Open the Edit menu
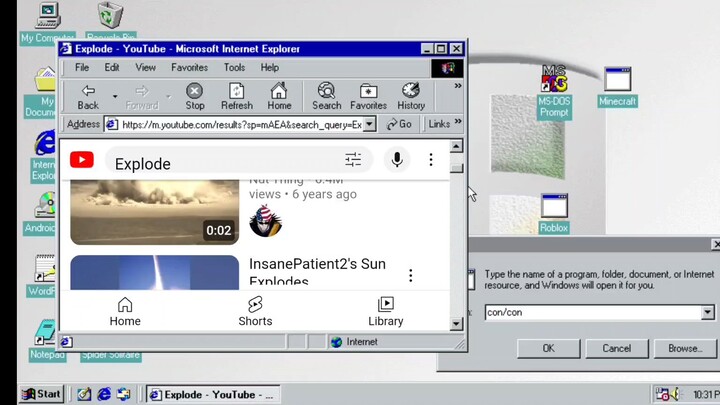The width and height of the screenshot is (720, 405). click(112, 68)
